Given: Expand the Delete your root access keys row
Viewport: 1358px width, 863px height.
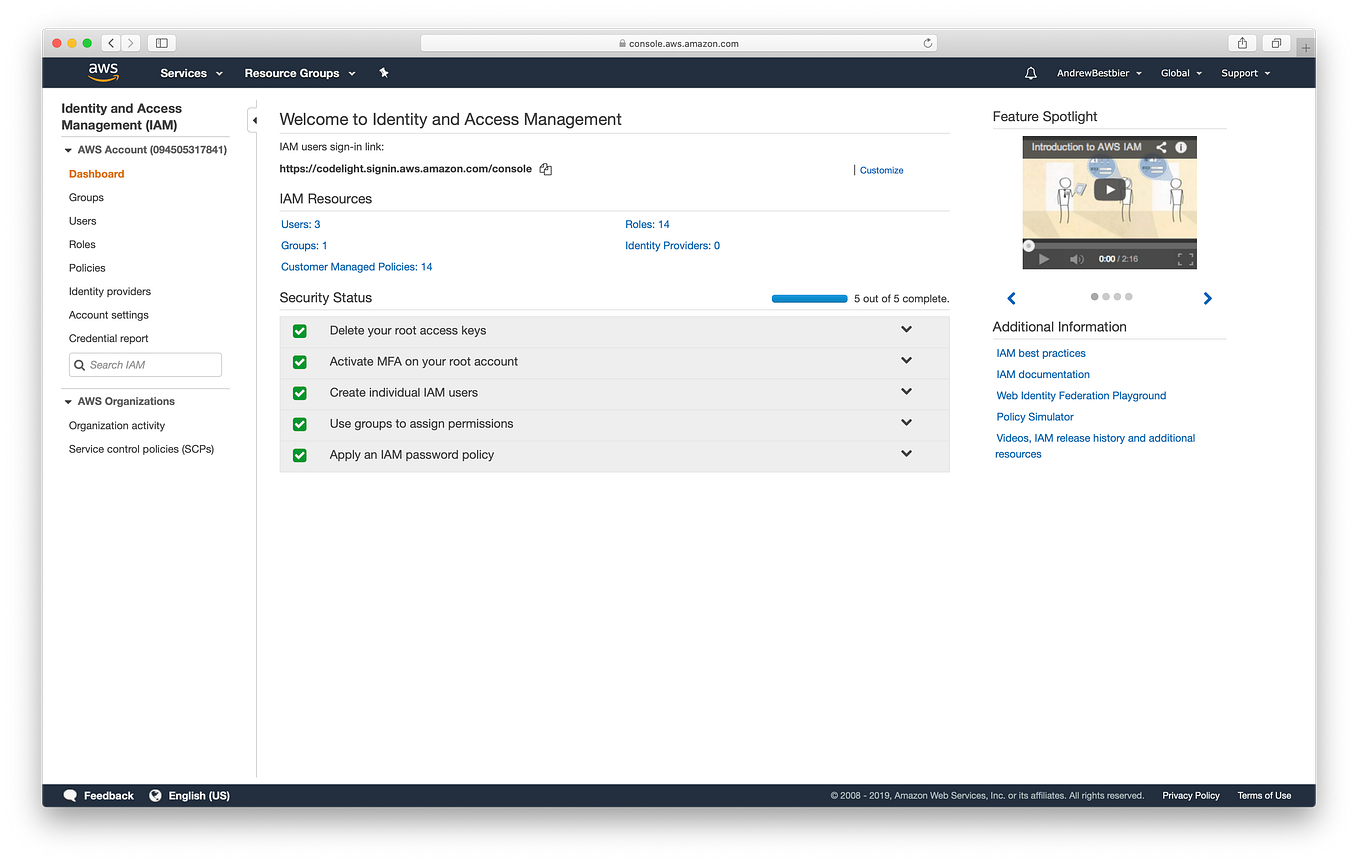Looking at the screenshot, I should pyautogui.click(x=906, y=329).
